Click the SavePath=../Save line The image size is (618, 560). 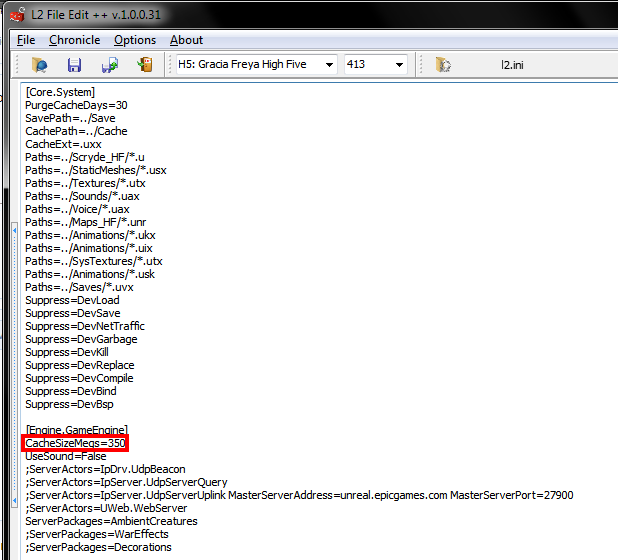tap(70, 118)
